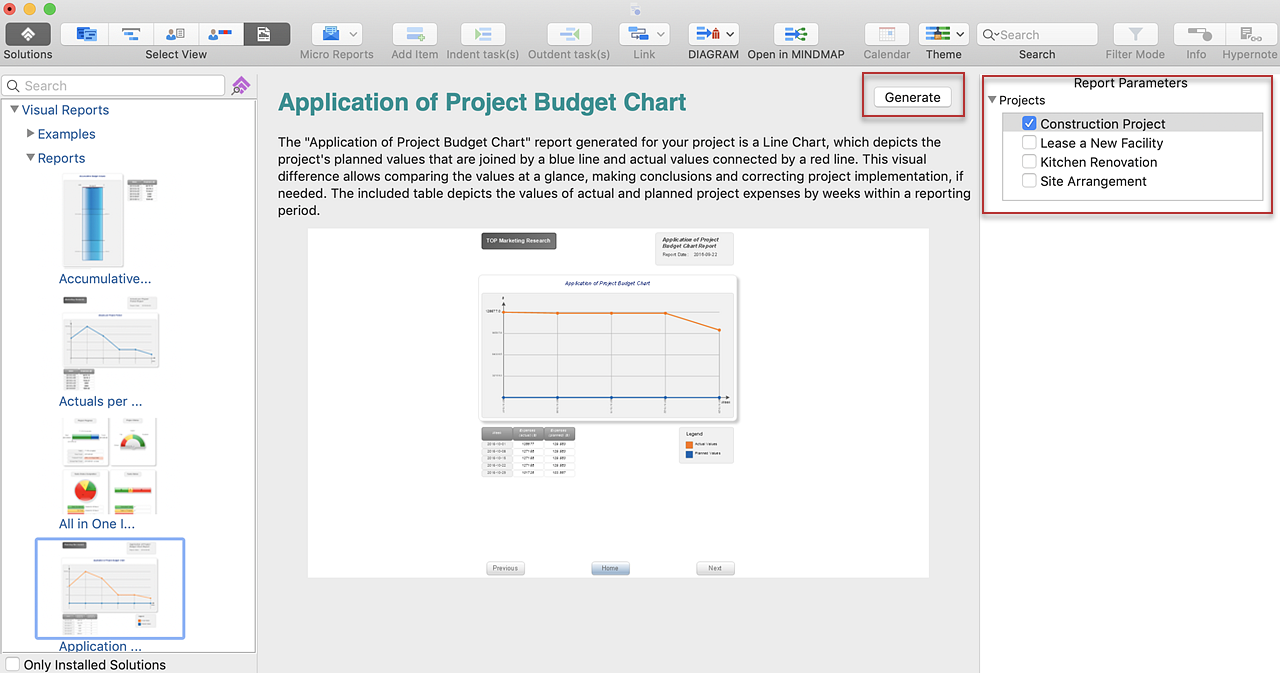Click the Examples tree label

pyautogui.click(x=67, y=134)
